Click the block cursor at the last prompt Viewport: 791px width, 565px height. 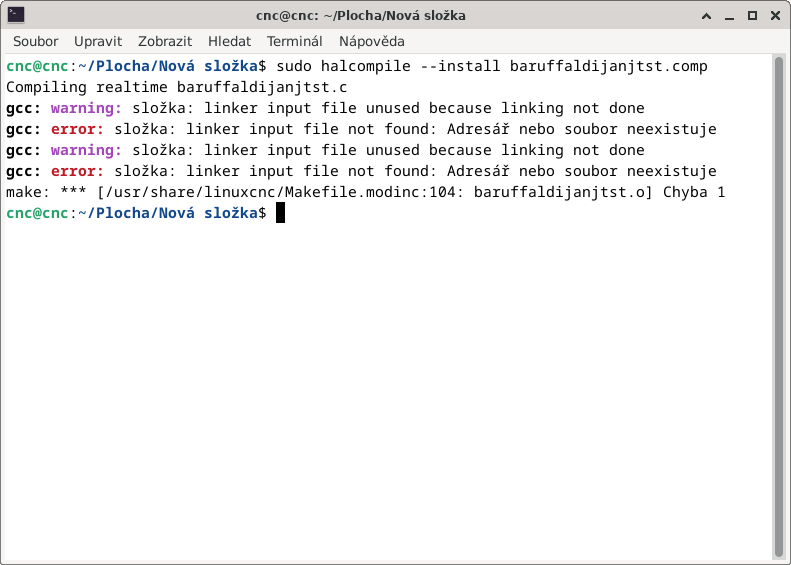[x=281, y=213]
